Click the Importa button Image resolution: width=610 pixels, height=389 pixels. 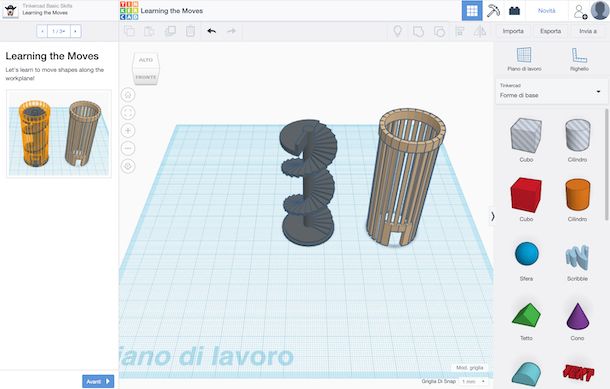(513, 31)
